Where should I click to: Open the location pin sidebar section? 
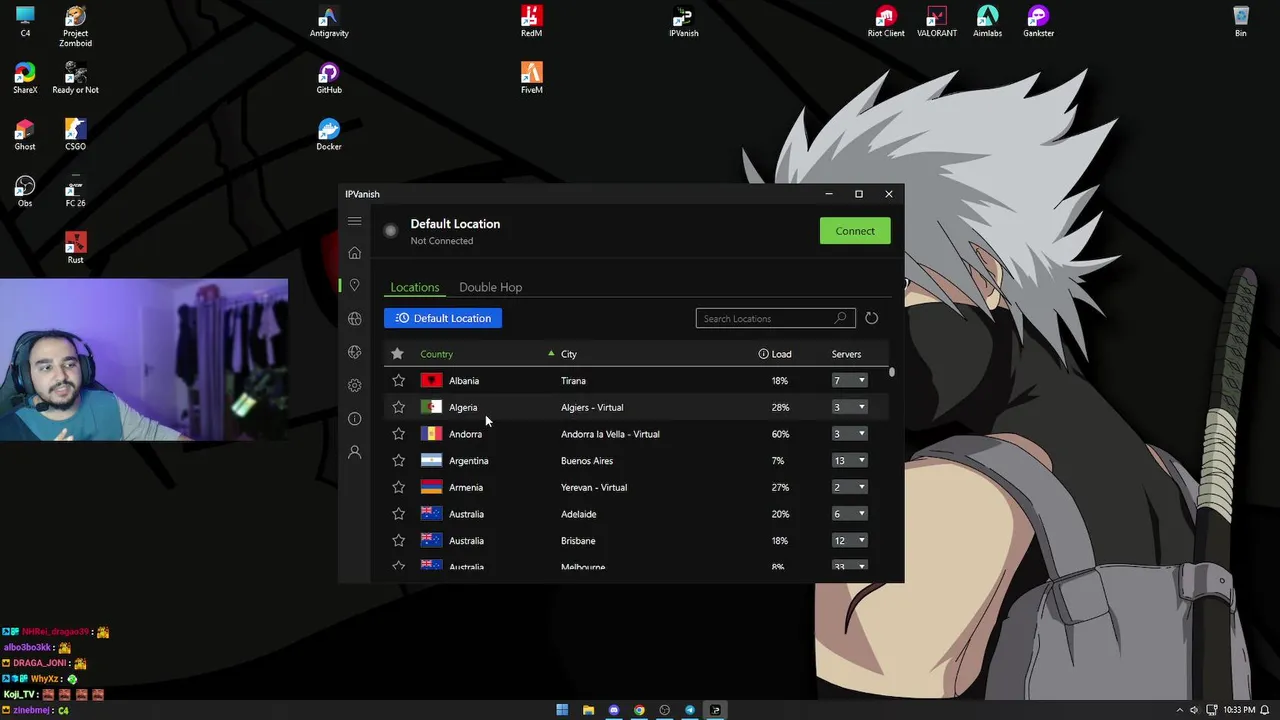pos(354,286)
